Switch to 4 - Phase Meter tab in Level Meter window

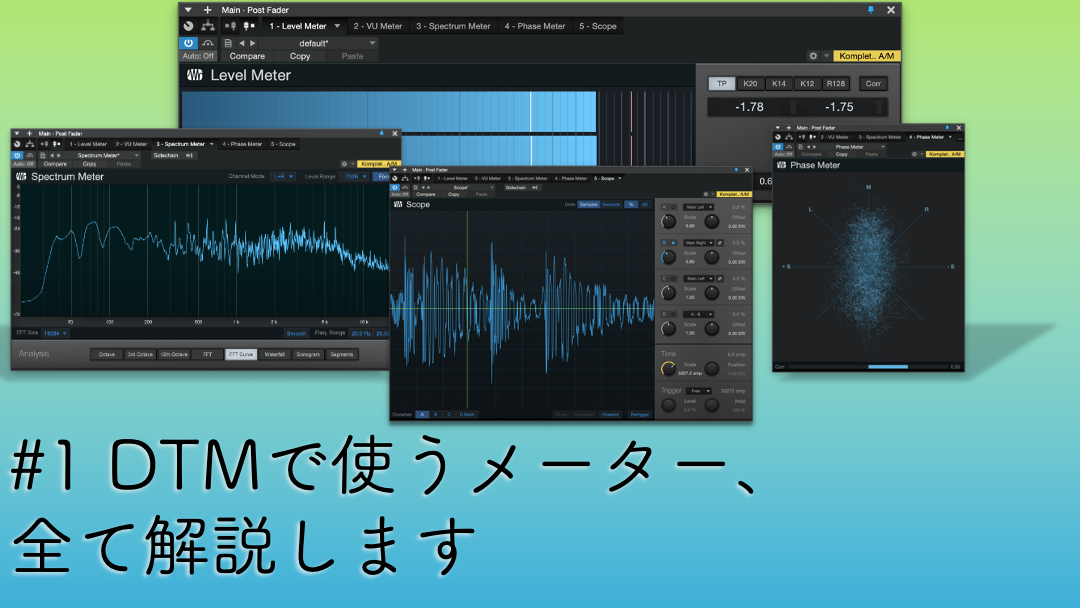[x=534, y=26]
